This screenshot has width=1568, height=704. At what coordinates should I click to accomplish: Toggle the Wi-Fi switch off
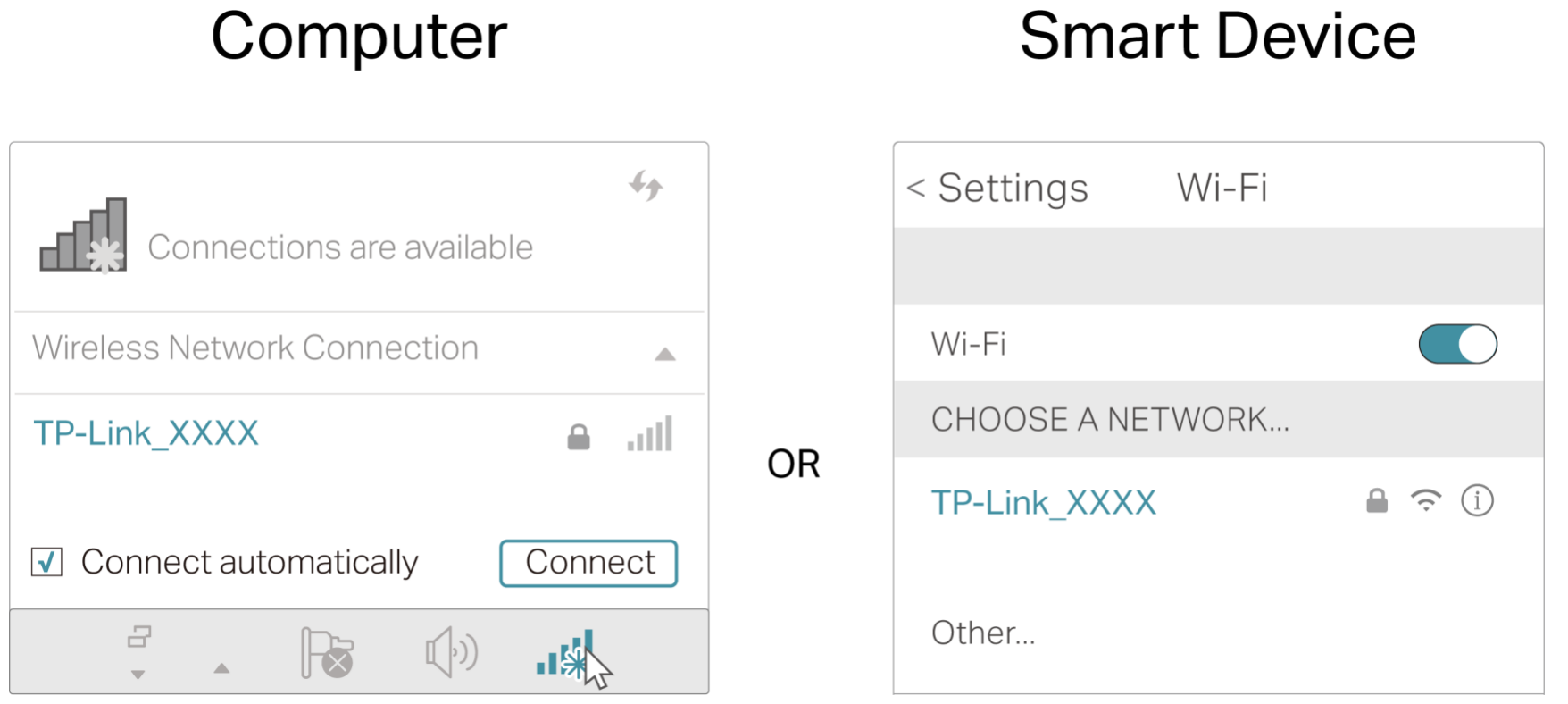[1457, 344]
